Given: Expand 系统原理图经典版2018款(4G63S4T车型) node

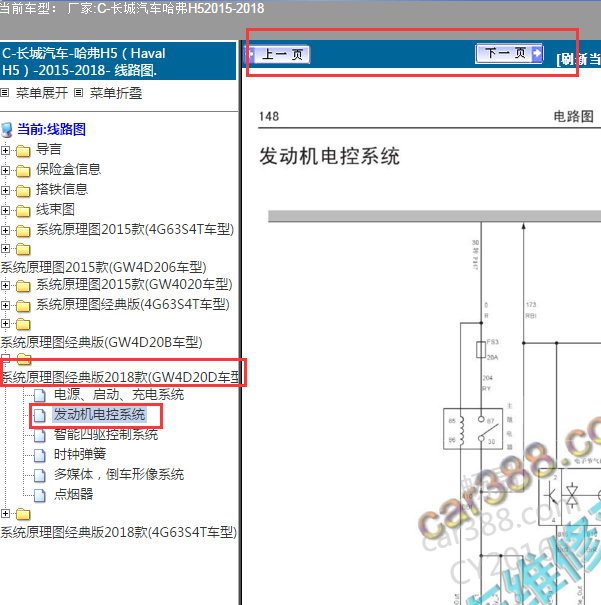Looking at the screenshot, I should [5, 513].
